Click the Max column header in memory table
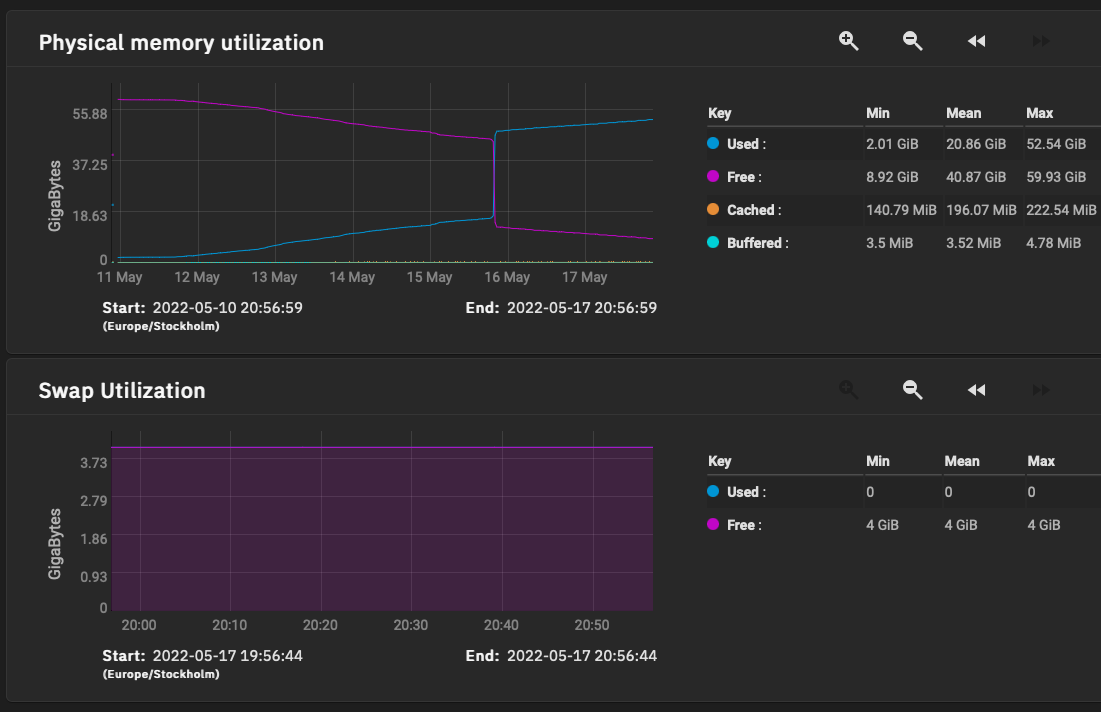Screen dimensions: 1101x712 (x=1039, y=113)
